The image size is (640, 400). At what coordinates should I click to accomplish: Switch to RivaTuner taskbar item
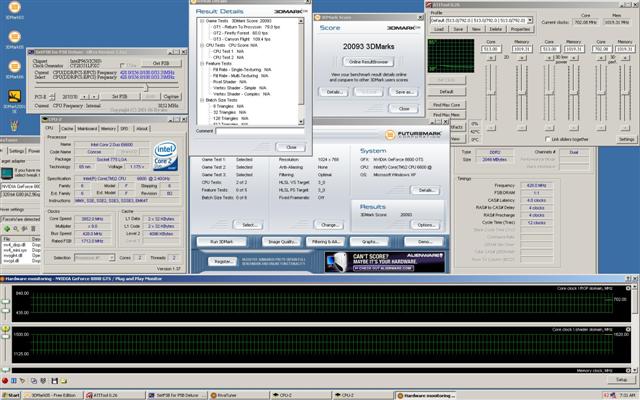(239, 395)
